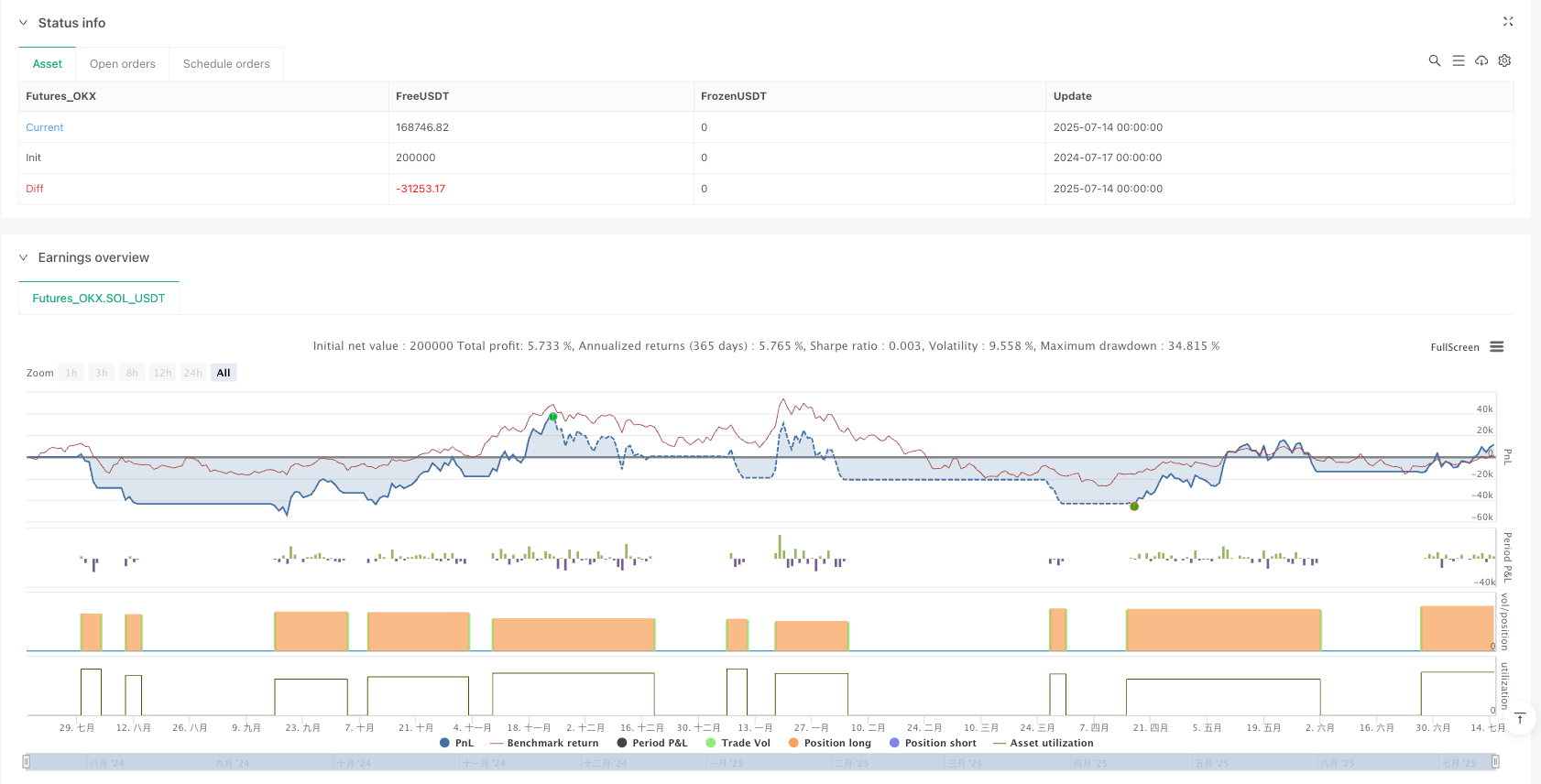Click the cloud upload icon
Image resolution: width=1541 pixels, height=784 pixels.
pyautogui.click(x=1481, y=60)
